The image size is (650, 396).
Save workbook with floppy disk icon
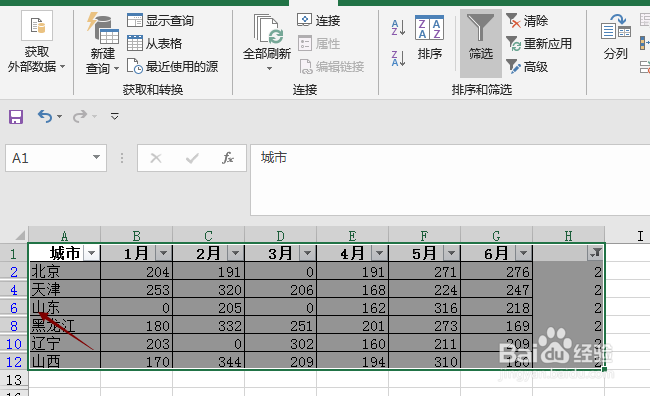coord(16,117)
